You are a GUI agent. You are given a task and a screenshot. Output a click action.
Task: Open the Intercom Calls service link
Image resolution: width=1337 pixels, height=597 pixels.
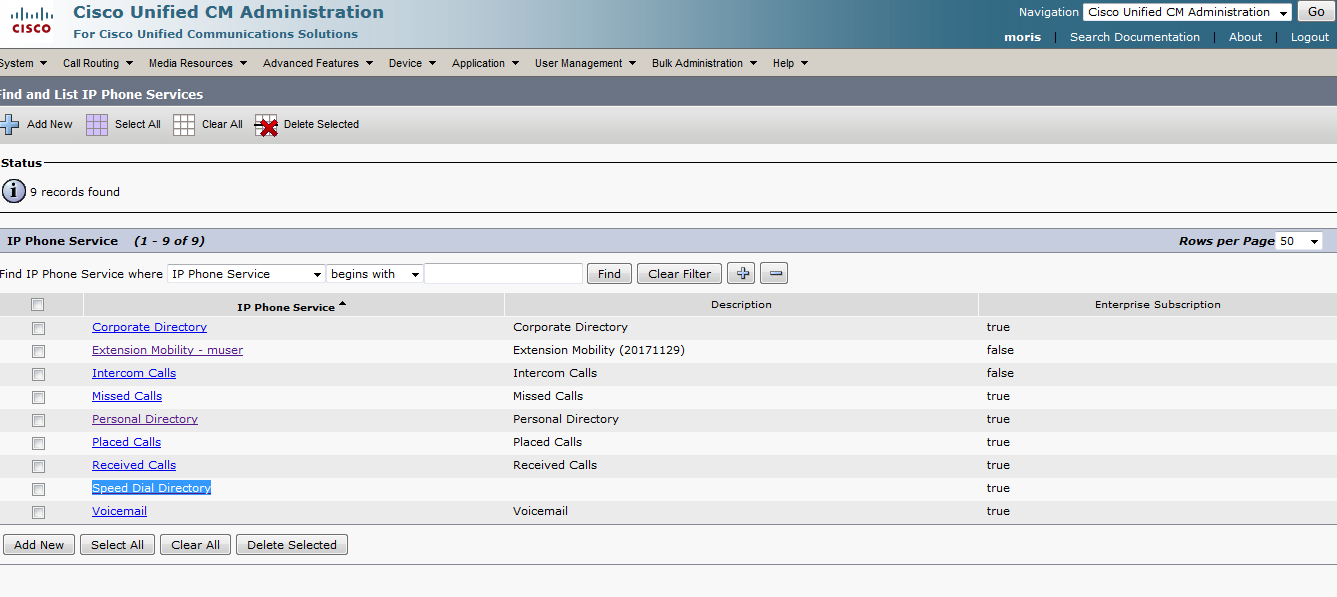coord(134,373)
